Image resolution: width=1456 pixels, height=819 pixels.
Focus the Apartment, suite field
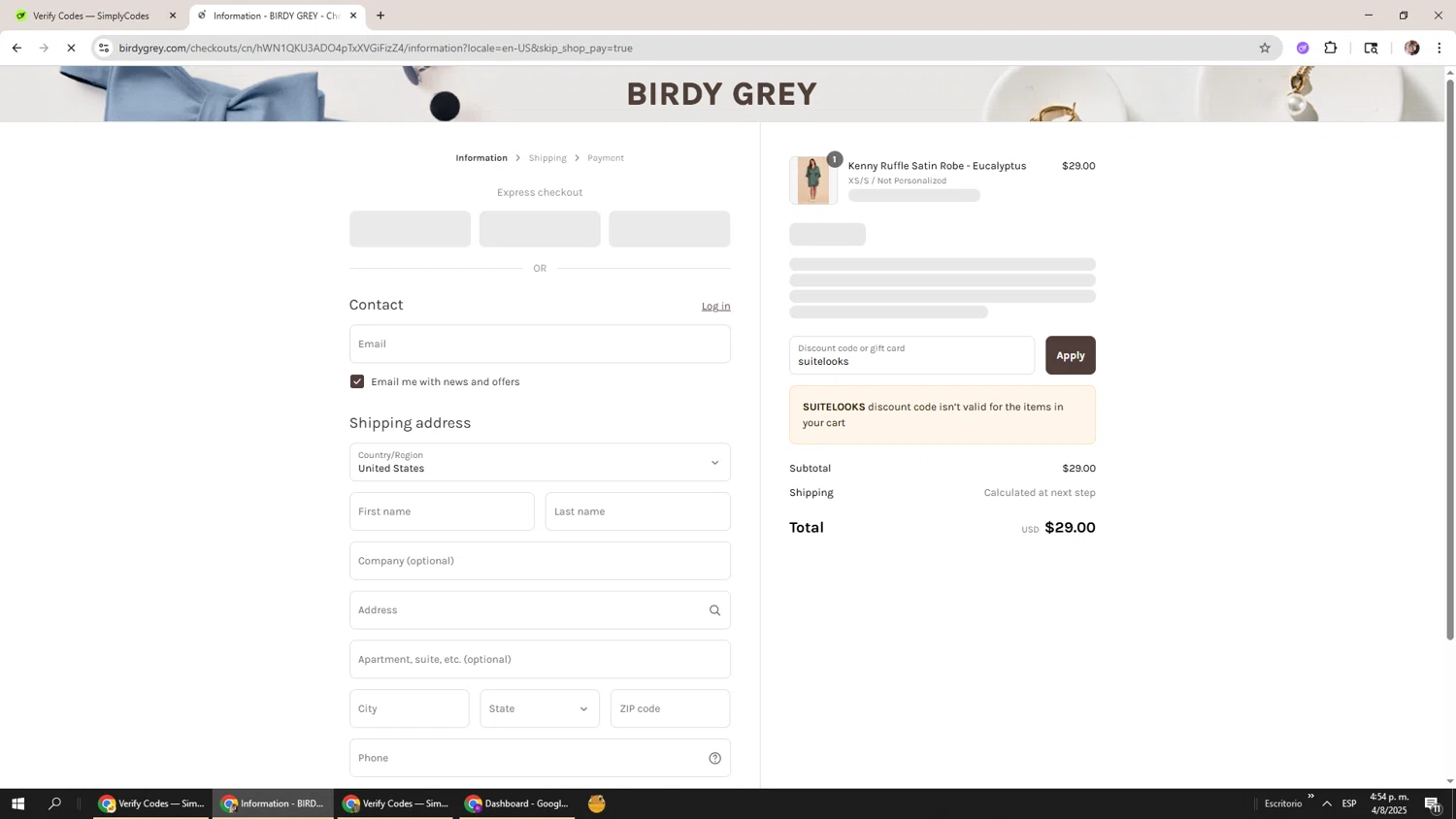click(540, 659)
